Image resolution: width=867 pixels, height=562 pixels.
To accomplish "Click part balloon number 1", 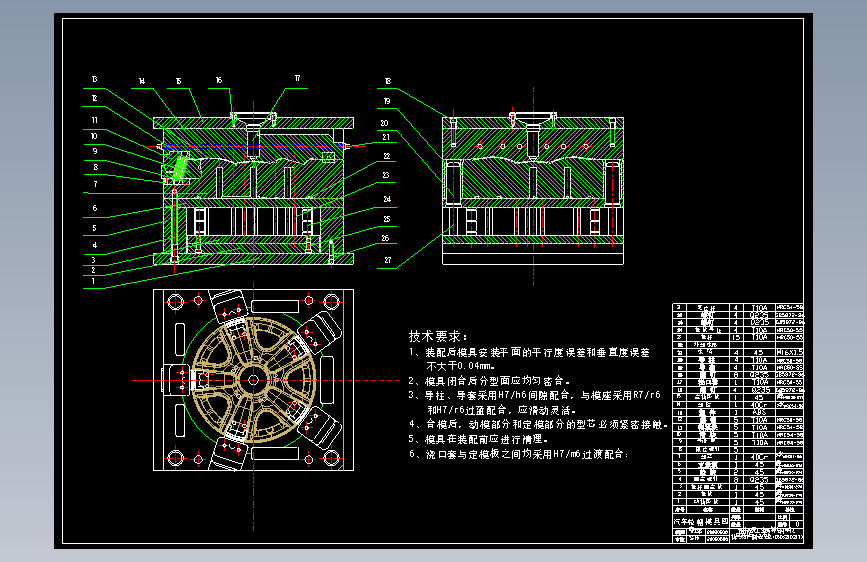I will [93, 281].
